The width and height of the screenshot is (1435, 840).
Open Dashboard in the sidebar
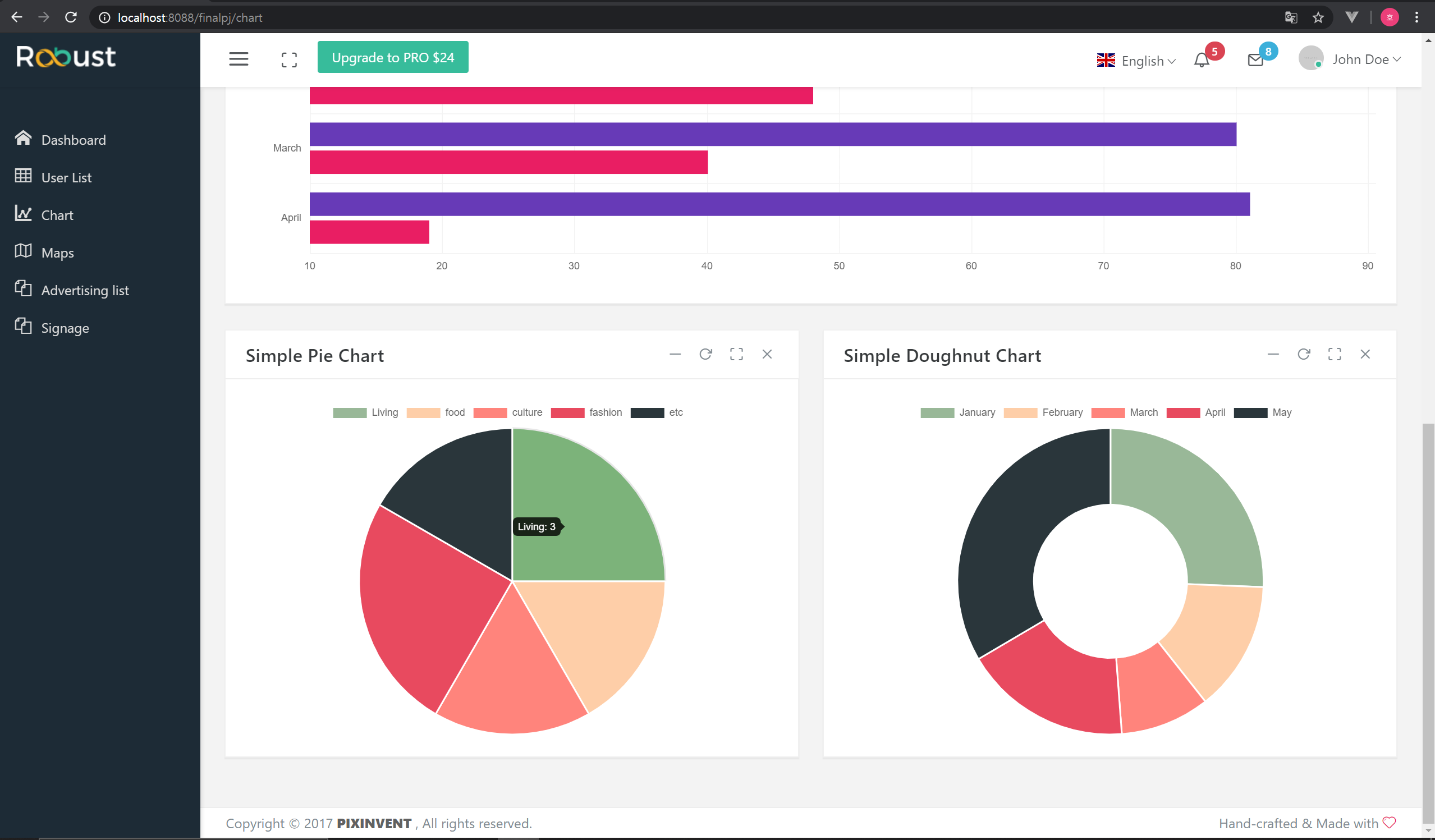pos(74,140)
